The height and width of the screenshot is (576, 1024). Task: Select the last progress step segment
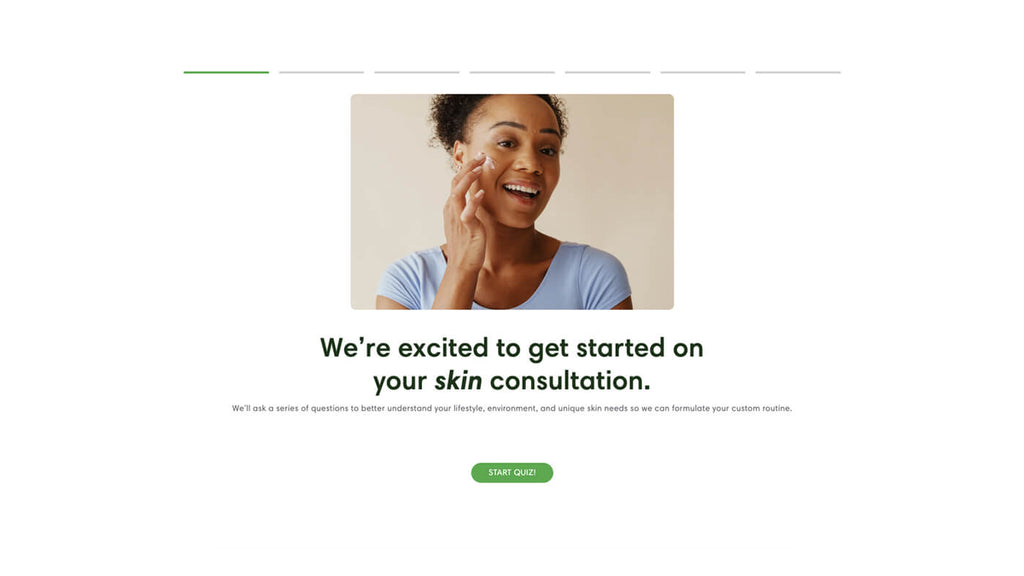[798, 72]
